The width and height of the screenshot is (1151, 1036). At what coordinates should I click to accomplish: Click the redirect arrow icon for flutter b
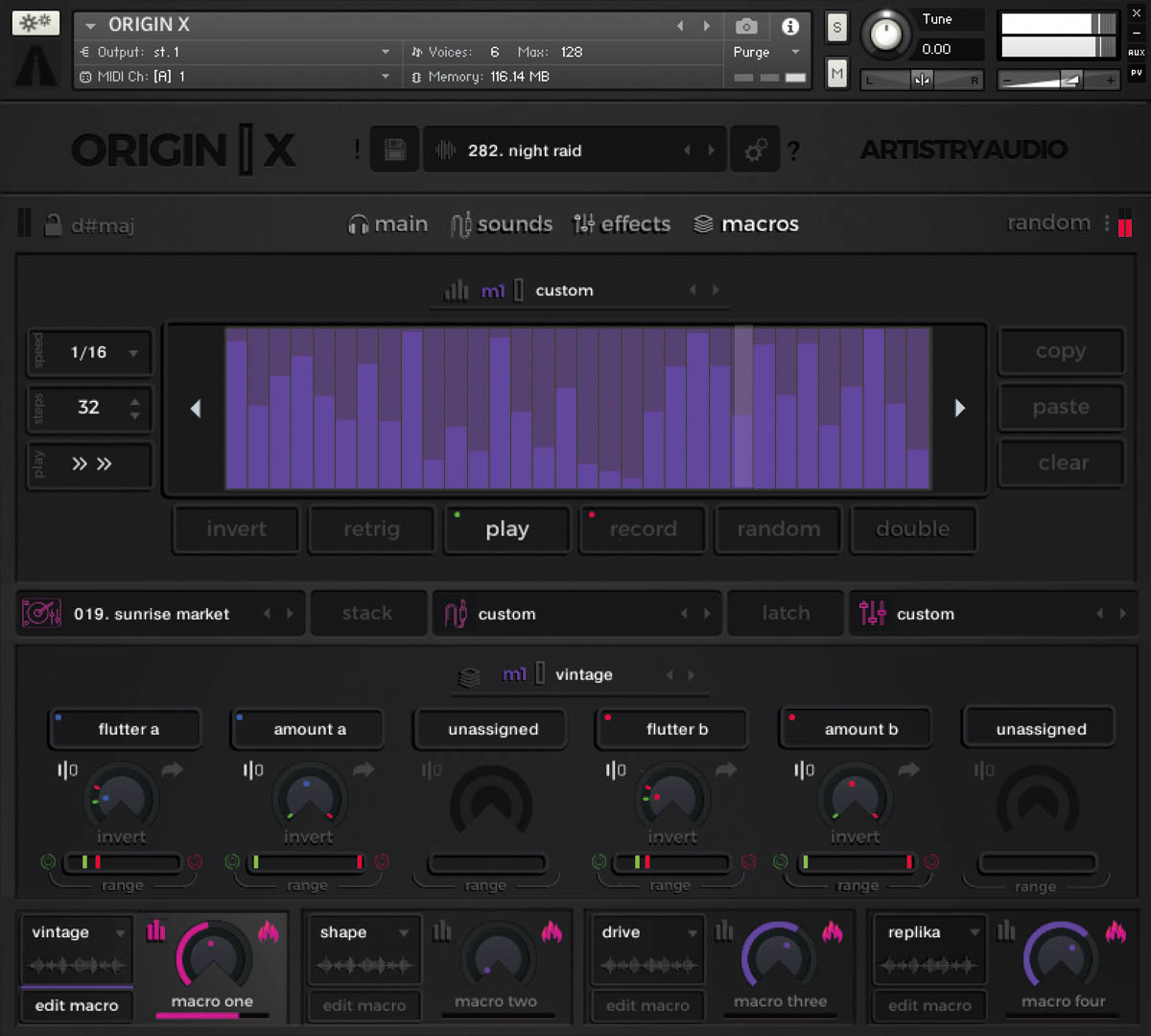(726, 769)
